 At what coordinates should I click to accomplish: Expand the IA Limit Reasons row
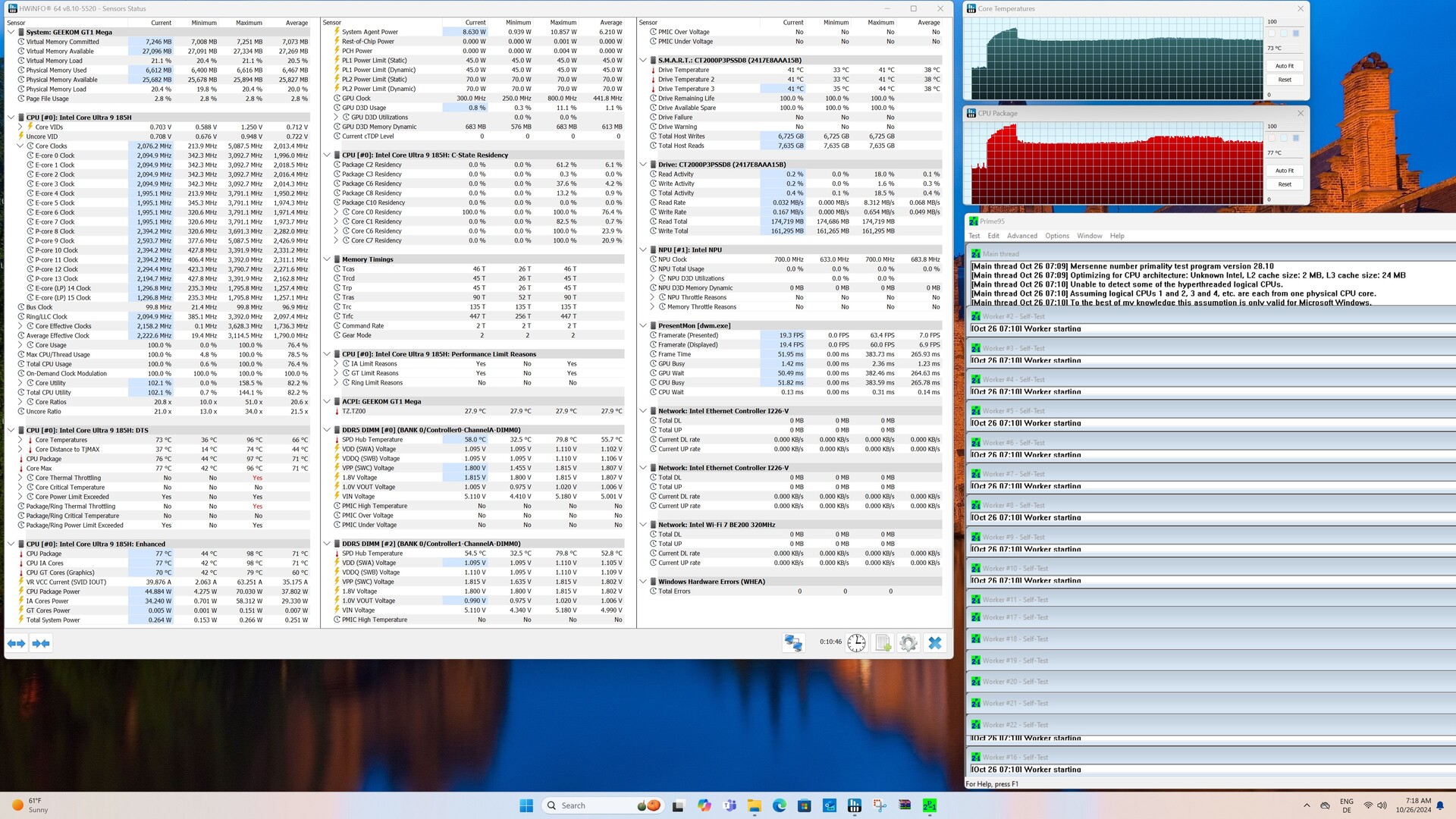(336, 364)
